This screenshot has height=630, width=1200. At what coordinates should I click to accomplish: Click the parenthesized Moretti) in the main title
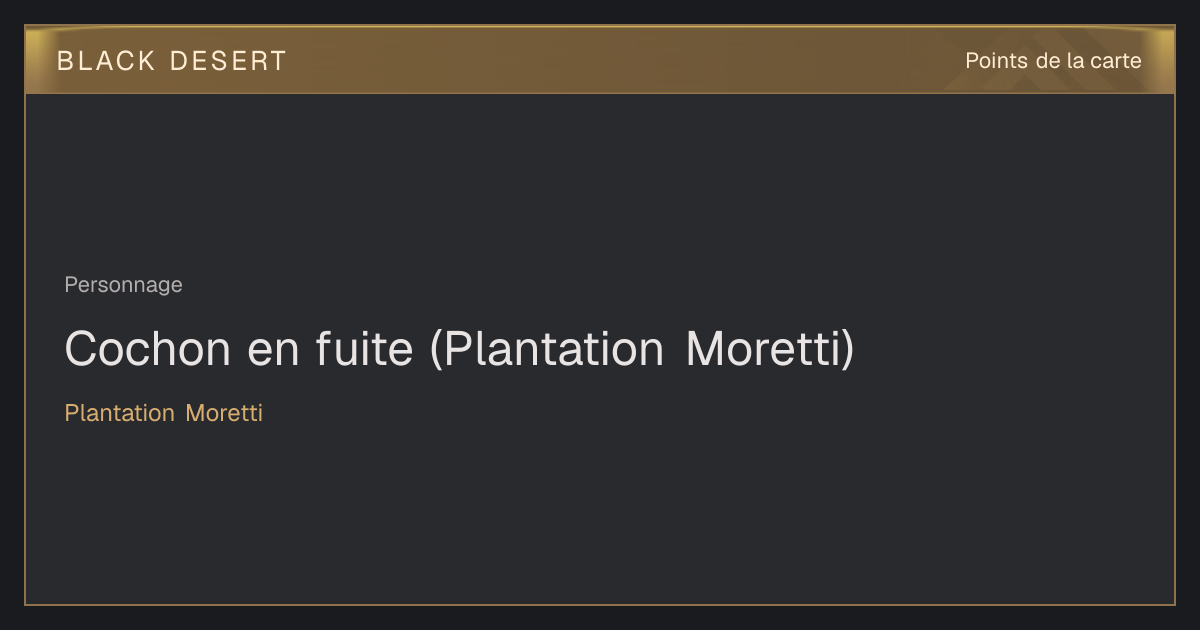pyautogui.click(x=771, y=349)
